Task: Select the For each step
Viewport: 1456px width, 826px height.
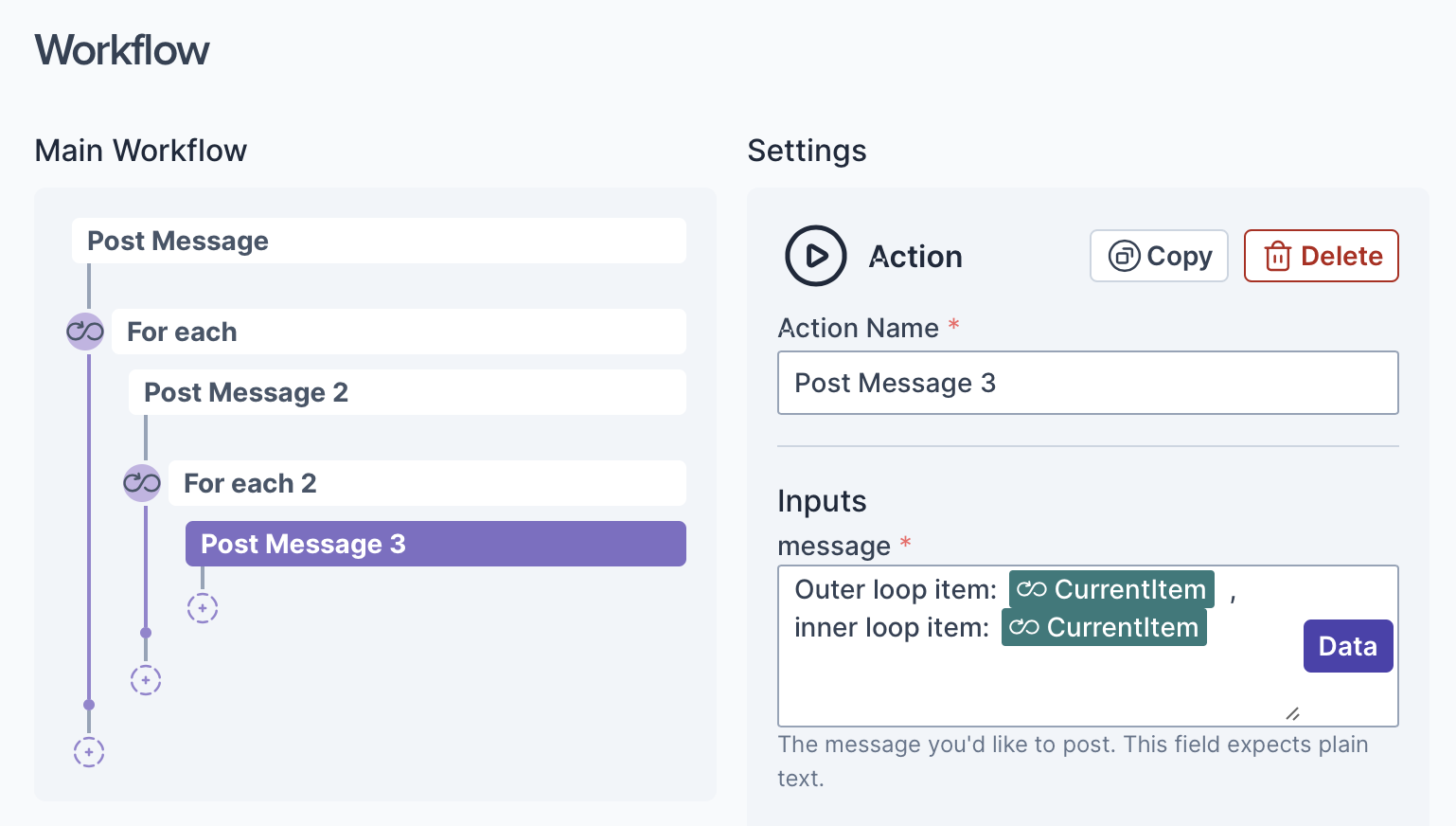Action: tap(398, 332)
